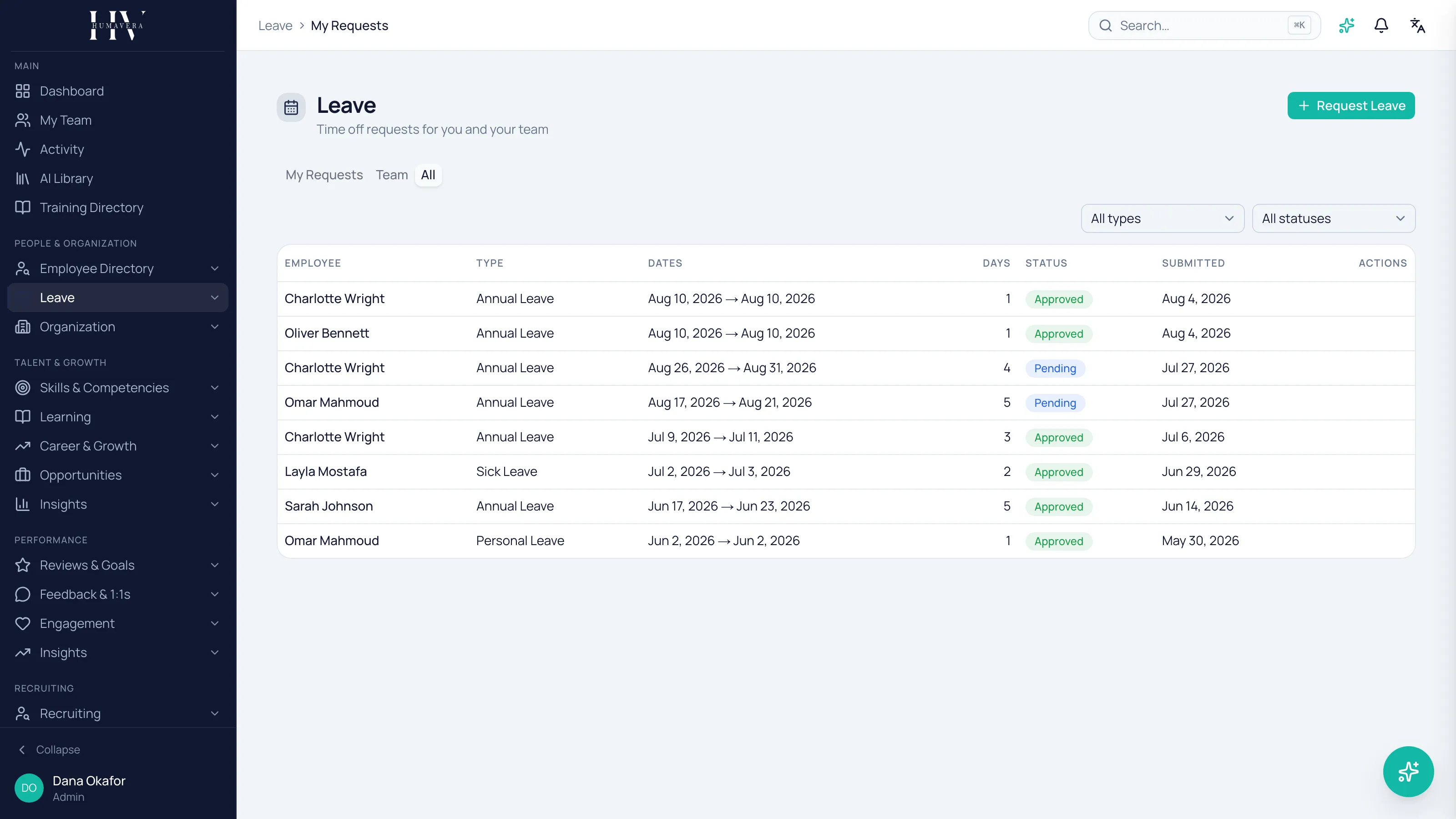
Task: Select the Organization building icon
Action: click(23, 327)
